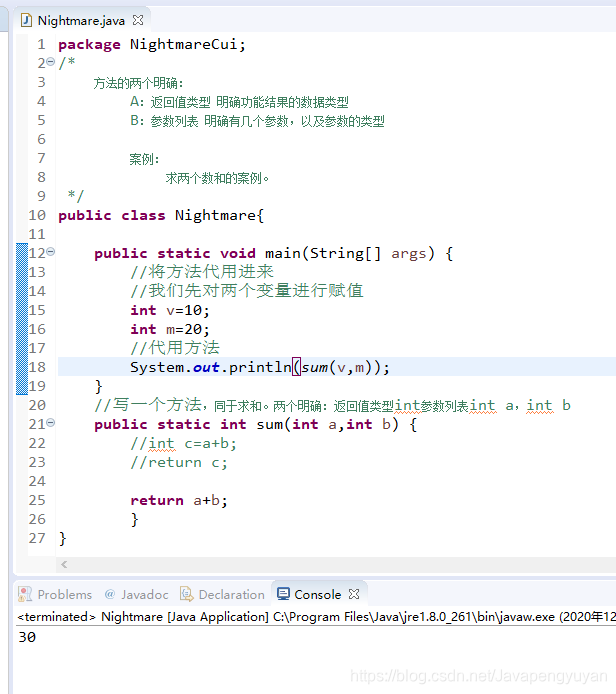The image size is (616, 694).
Task: Close the Nightmare.java editor tab
Action: click(138, 20)
